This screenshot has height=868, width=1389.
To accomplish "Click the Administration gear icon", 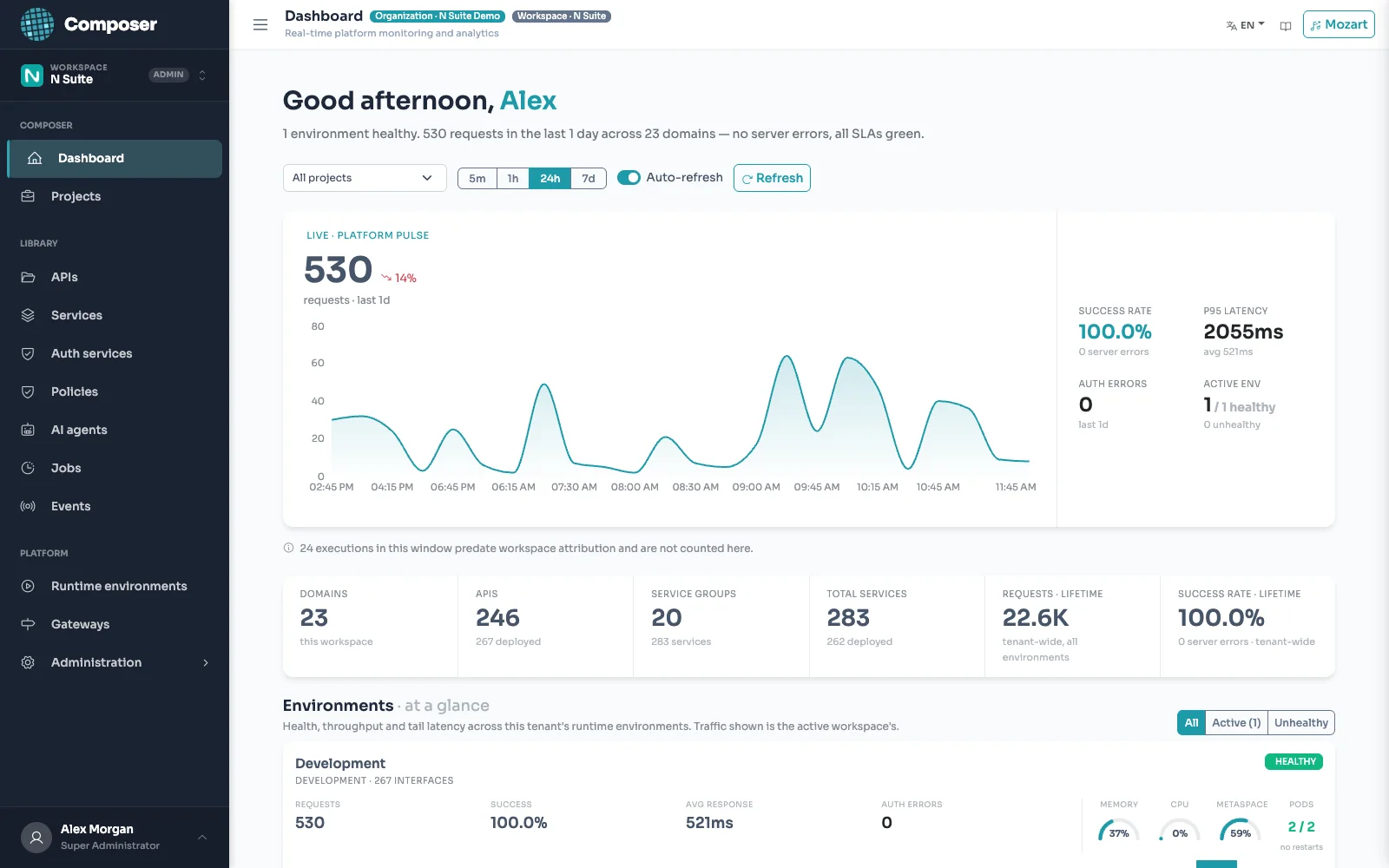I will pyautogui.click(x=28, y=662).
